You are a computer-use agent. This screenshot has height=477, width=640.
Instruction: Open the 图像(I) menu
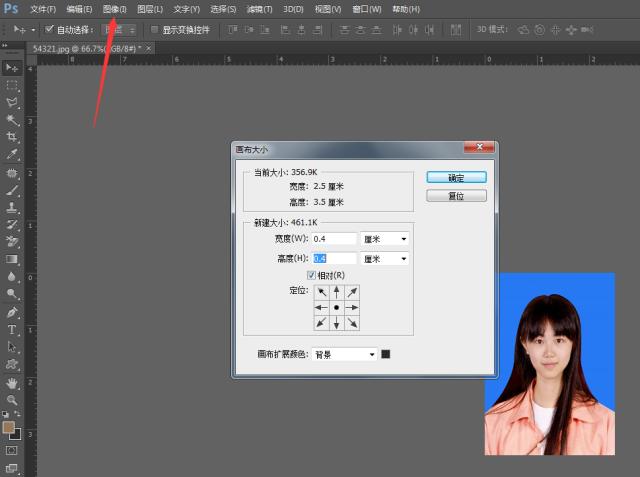pos(115,9)
